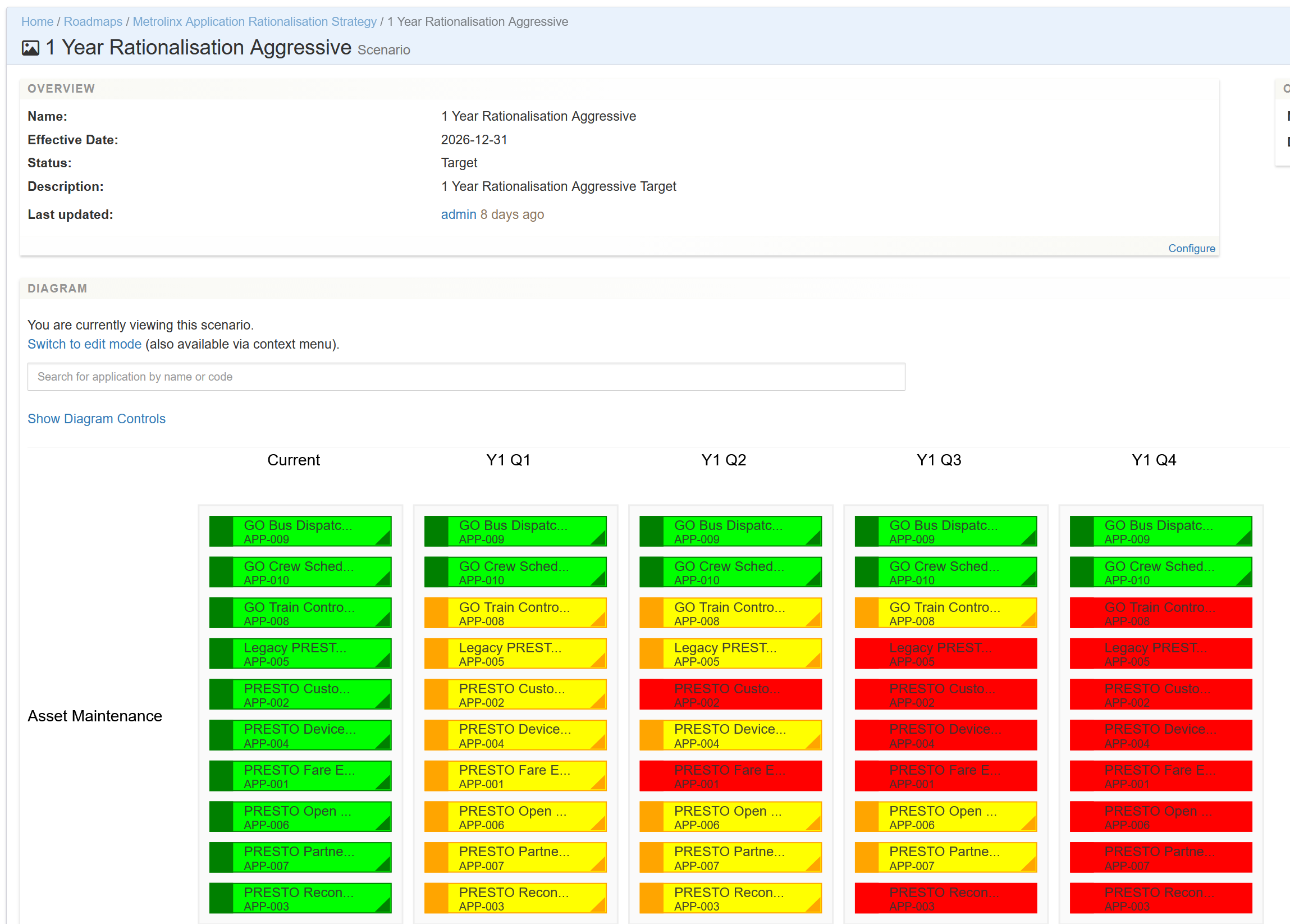The width and height of the screenshot is (1290, 924).
Task: Expand Show Diagram Controls
Action: click(96, 419)
